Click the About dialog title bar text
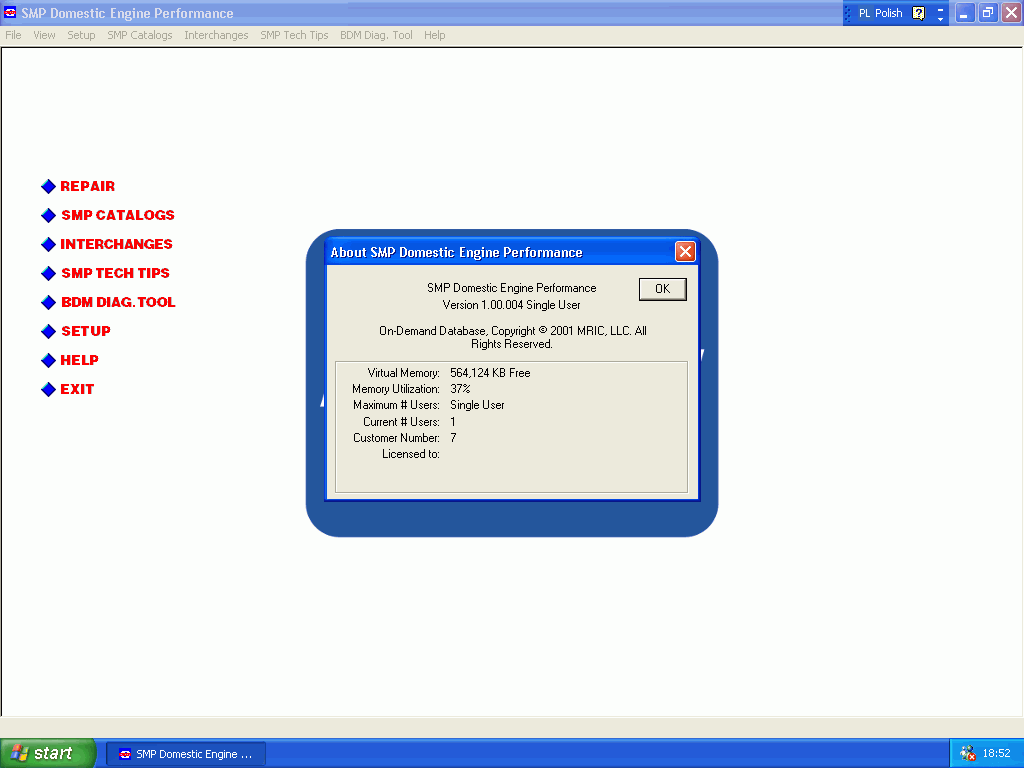 click(456, 253)
